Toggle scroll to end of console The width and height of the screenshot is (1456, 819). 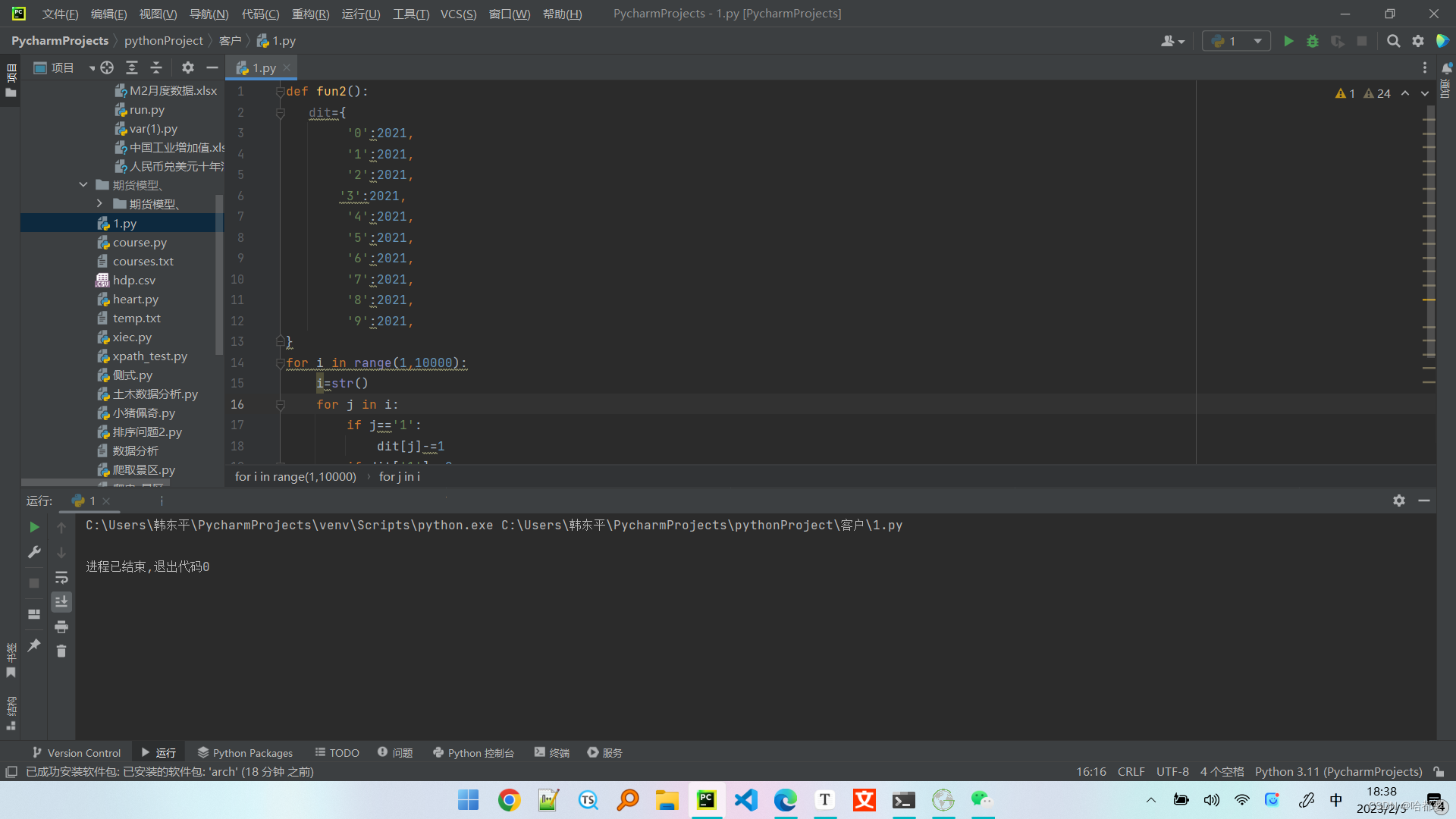point(61,601)
